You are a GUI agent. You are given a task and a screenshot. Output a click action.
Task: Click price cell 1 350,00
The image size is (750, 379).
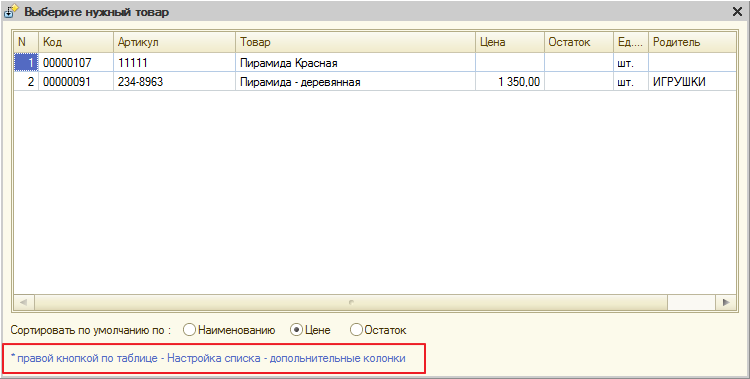[510, 82]
